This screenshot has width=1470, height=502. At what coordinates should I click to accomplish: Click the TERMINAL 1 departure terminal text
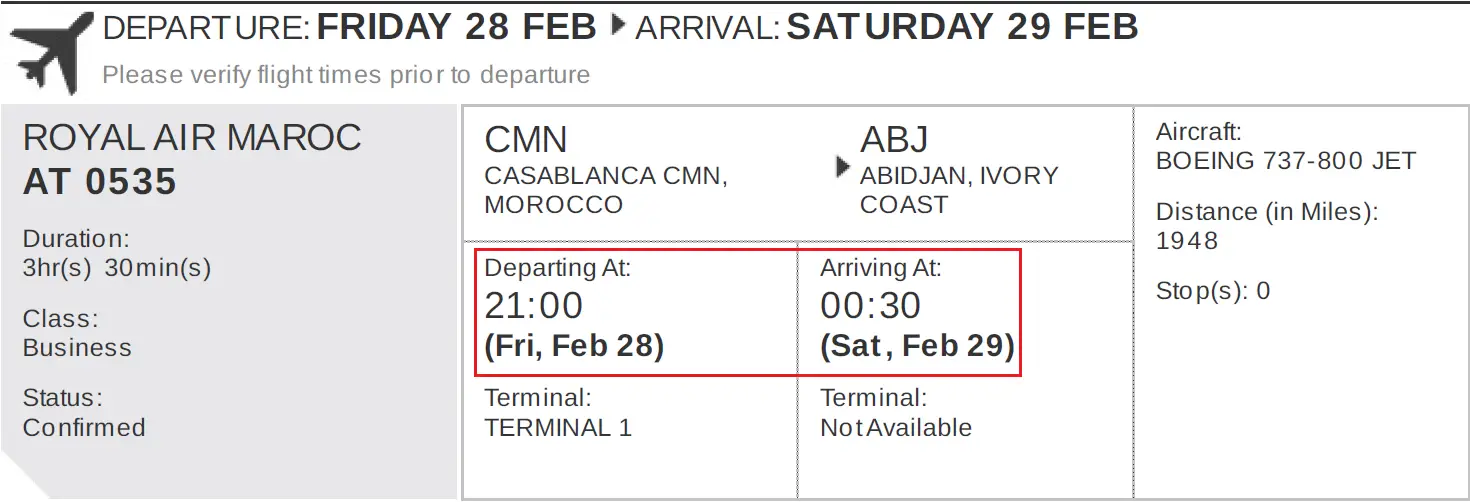[558, 428]
